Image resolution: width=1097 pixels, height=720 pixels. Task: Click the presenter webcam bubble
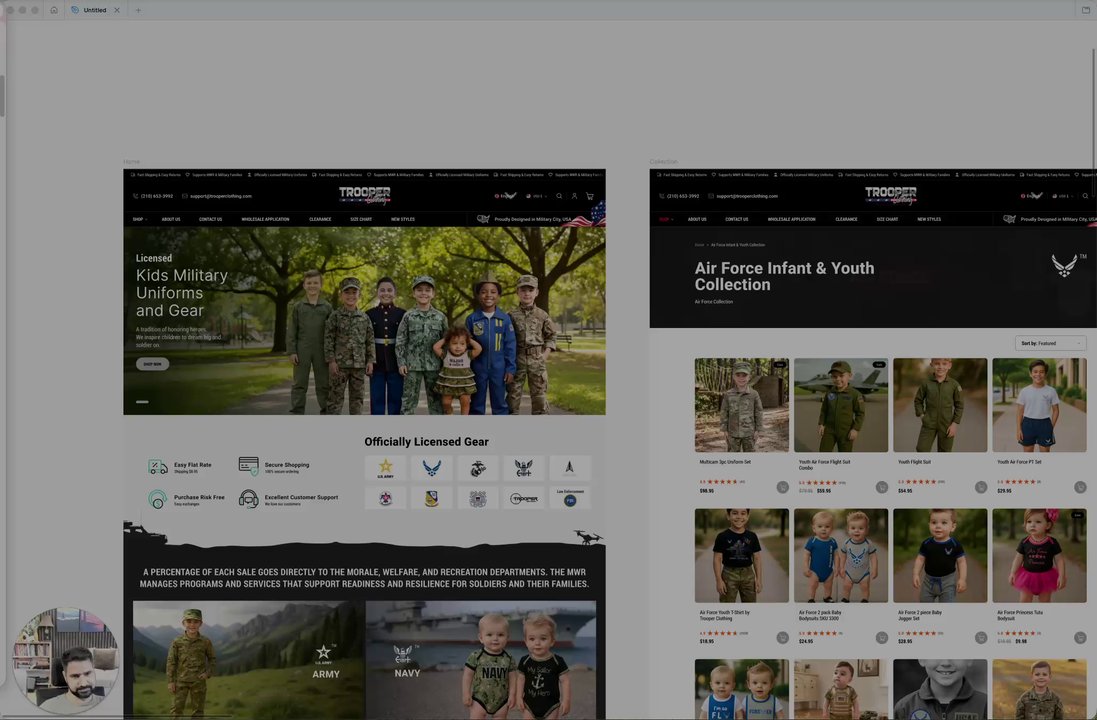pyautogui.click(x=66, y=660)
